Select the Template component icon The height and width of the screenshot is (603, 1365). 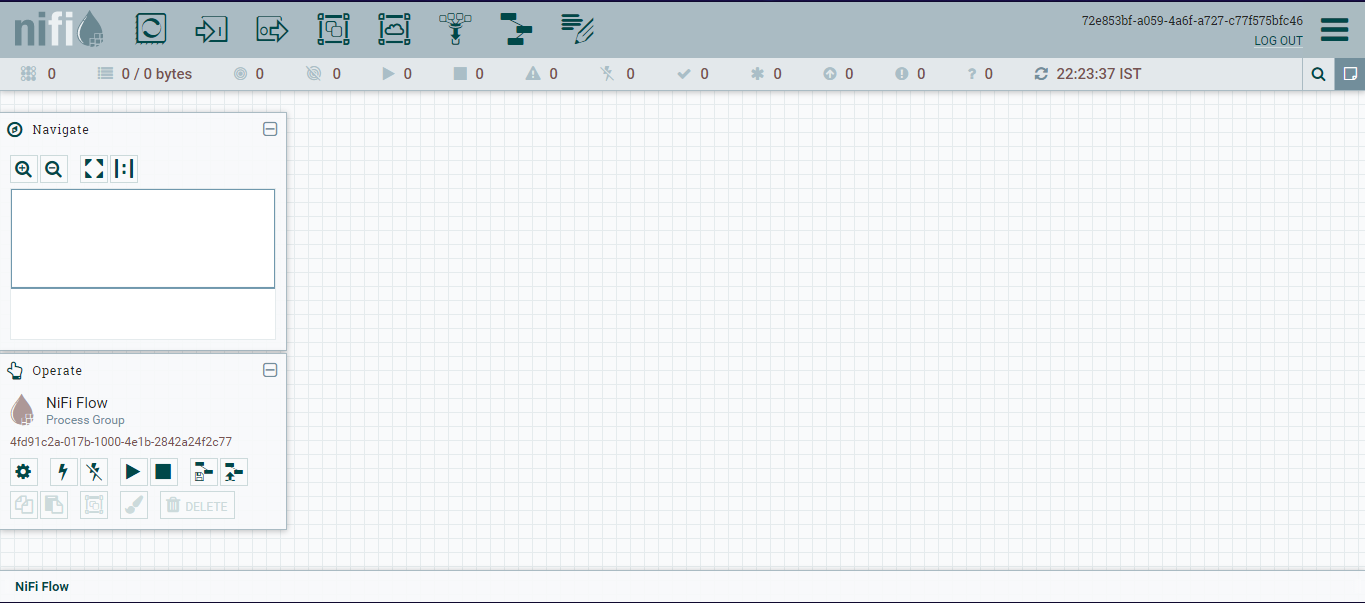click(516, 29)
